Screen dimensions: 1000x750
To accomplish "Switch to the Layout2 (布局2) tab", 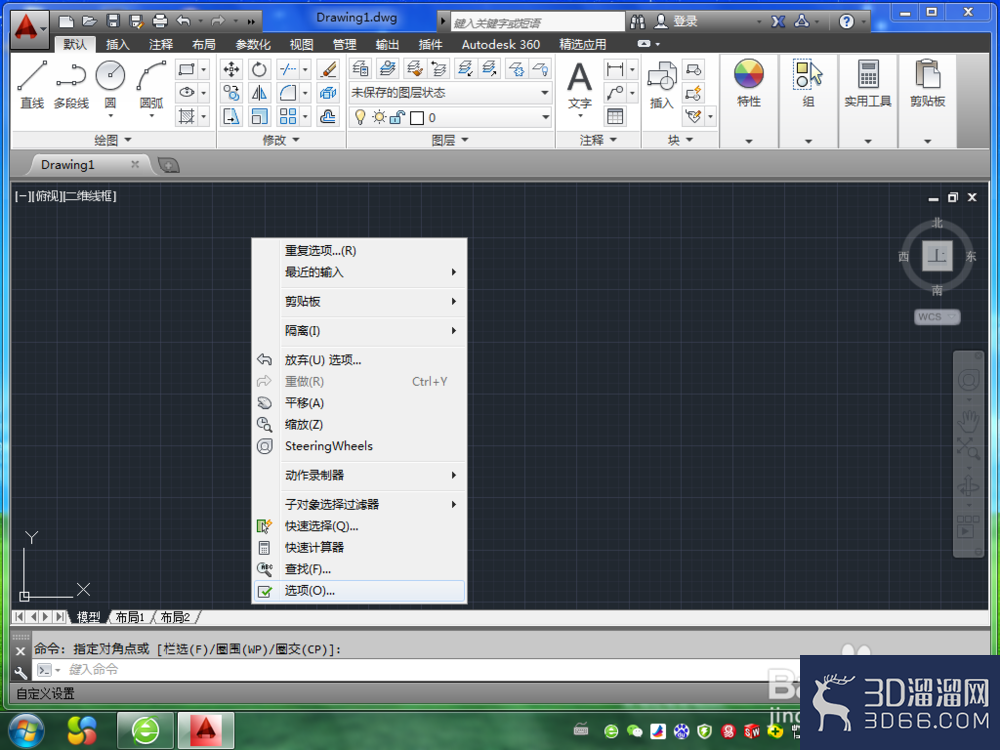I will [x=175, y=617].
